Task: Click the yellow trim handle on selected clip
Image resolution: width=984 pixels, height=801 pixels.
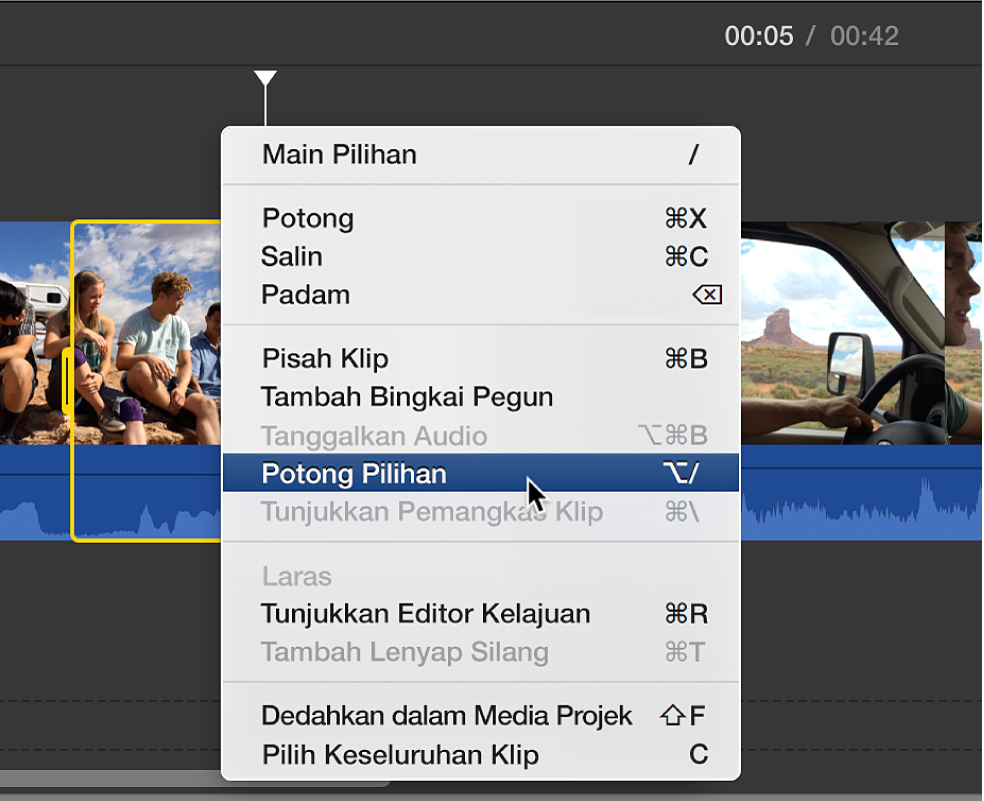Action: pyautogui.click(x=67, y=380)
